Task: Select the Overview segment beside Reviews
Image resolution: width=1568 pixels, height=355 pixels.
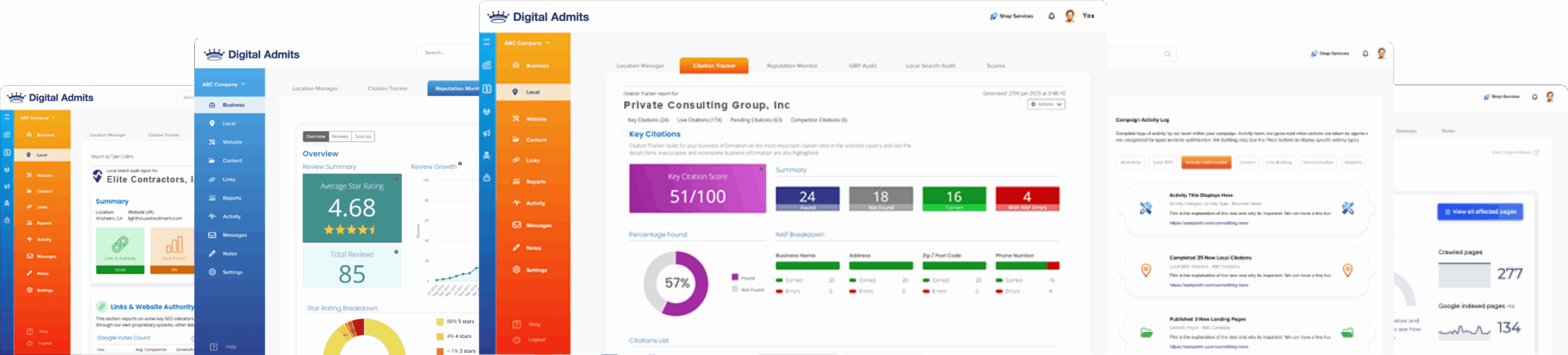Action: [x=316, y=137]
